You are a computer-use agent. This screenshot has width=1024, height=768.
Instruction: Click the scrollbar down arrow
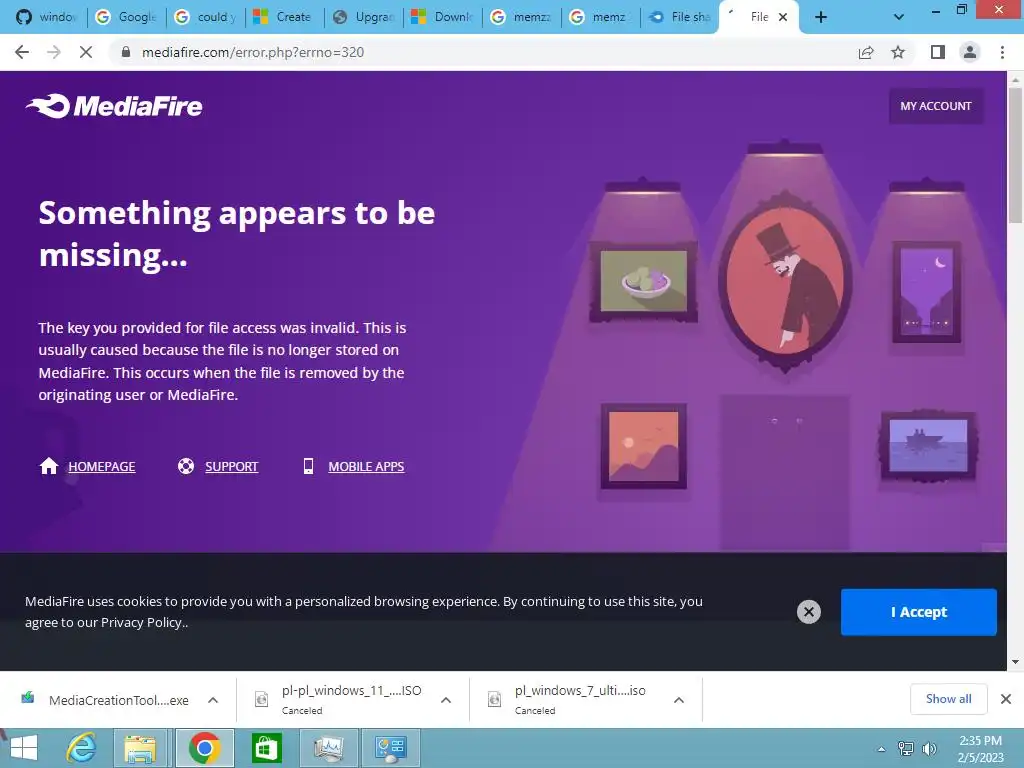pos(1015,662)
